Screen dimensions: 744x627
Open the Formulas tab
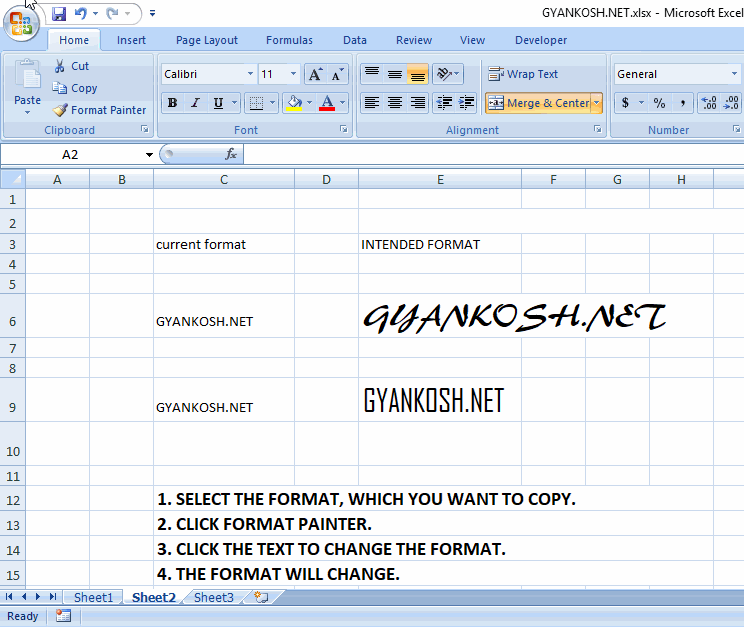click(x=289, y=40)
